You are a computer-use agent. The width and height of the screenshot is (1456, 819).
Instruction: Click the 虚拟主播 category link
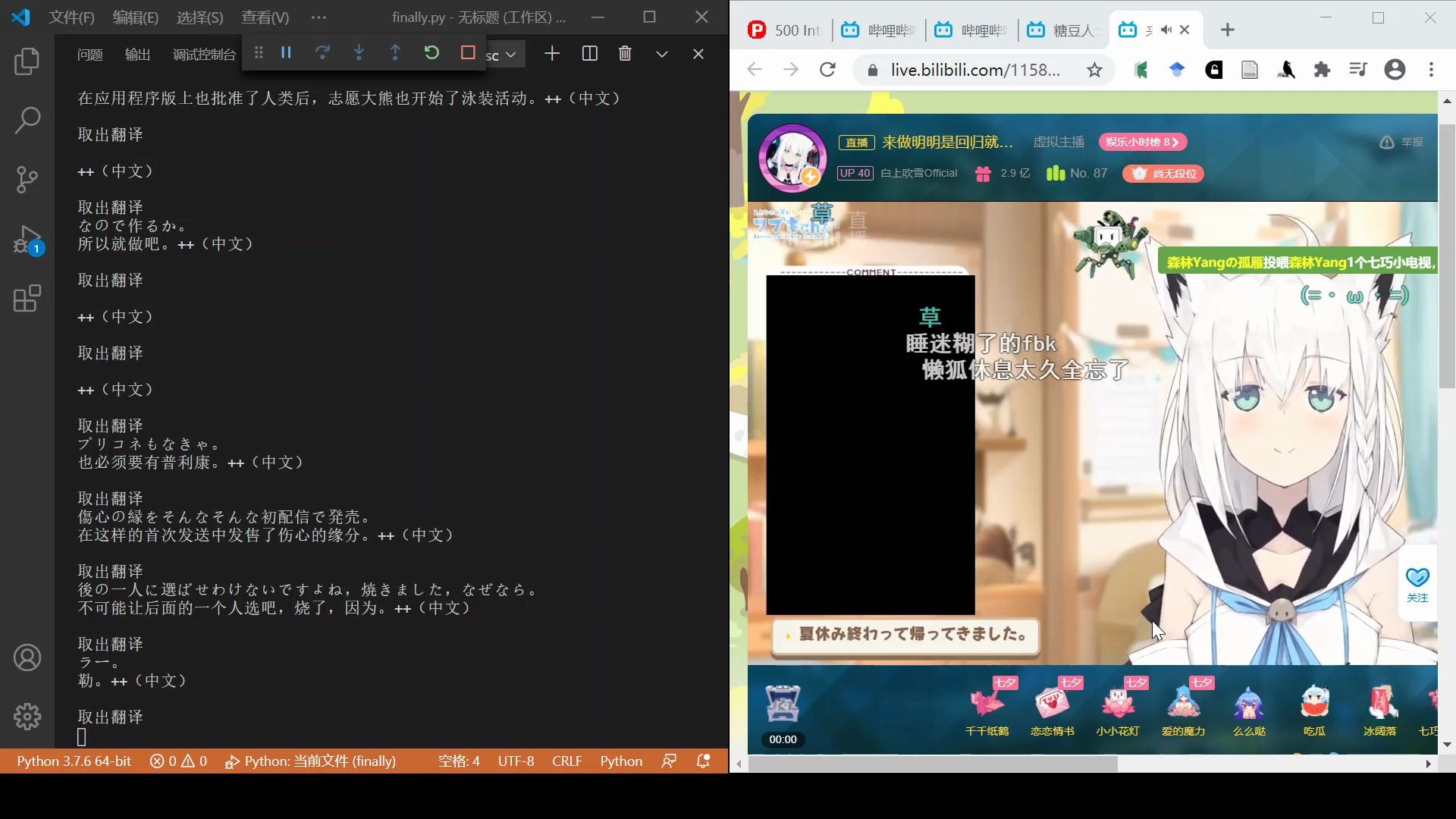(x=1059, y=142)
